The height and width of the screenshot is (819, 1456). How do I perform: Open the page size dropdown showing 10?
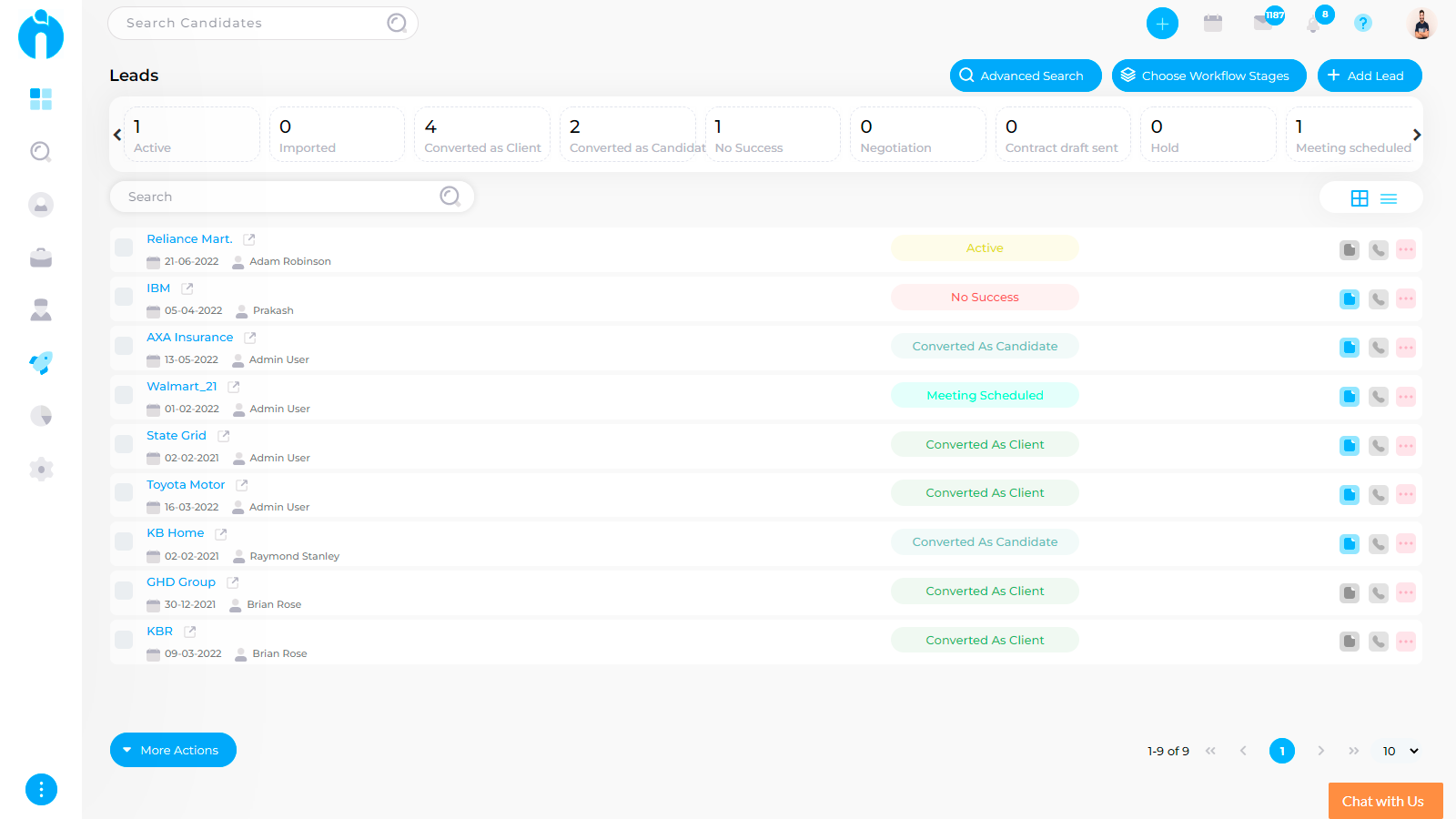(x=1400, y=751)
